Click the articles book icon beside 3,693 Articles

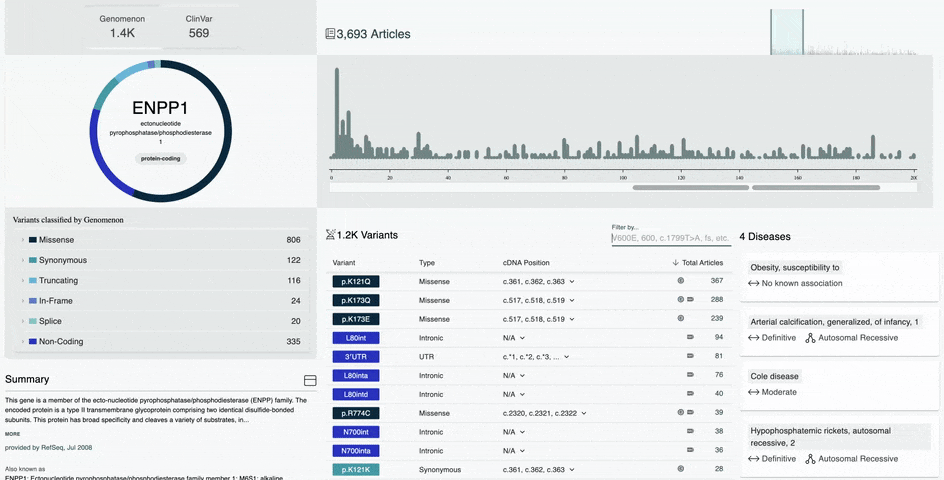click(330, 34)
